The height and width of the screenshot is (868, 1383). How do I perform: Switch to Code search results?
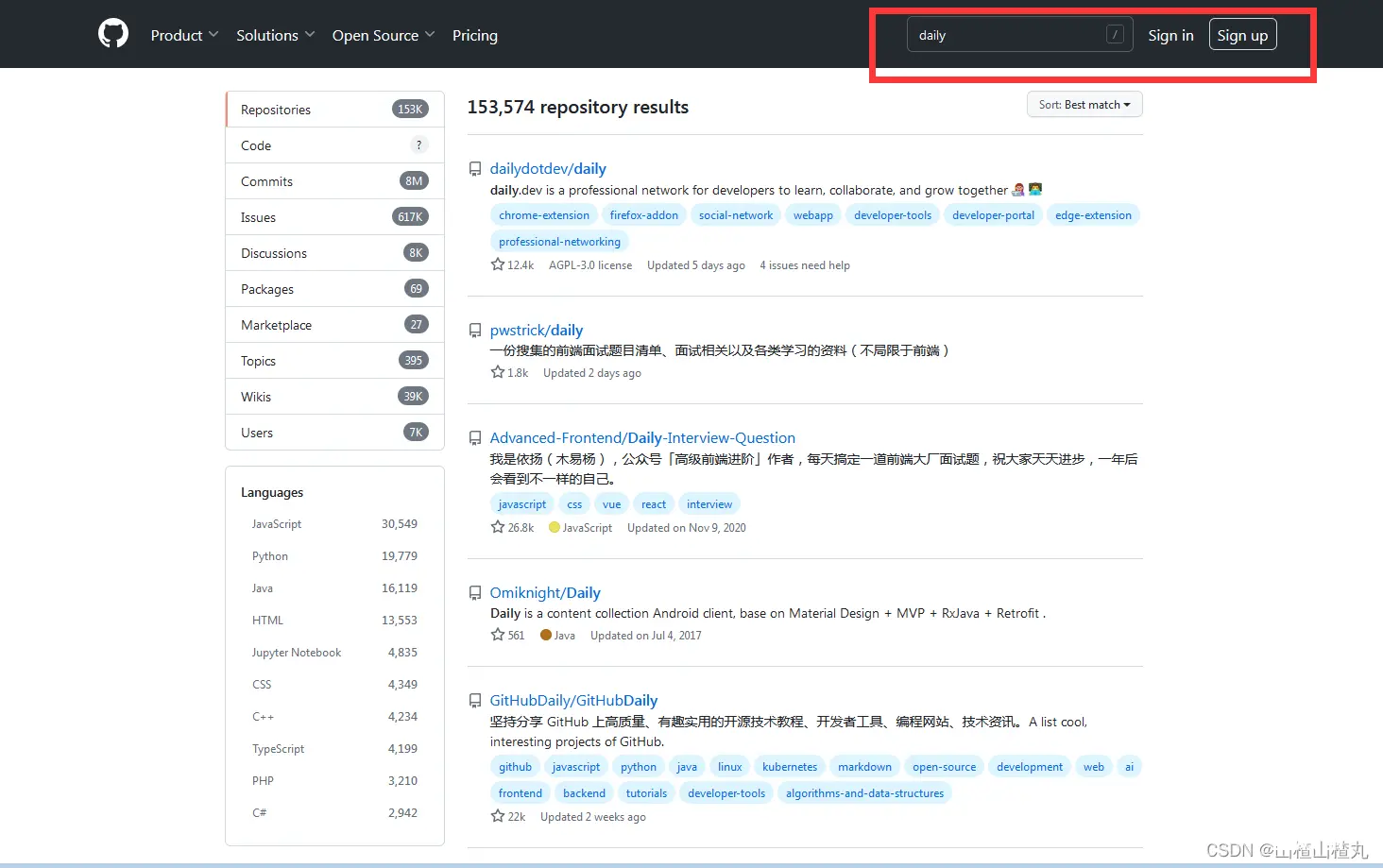point(335,145)
